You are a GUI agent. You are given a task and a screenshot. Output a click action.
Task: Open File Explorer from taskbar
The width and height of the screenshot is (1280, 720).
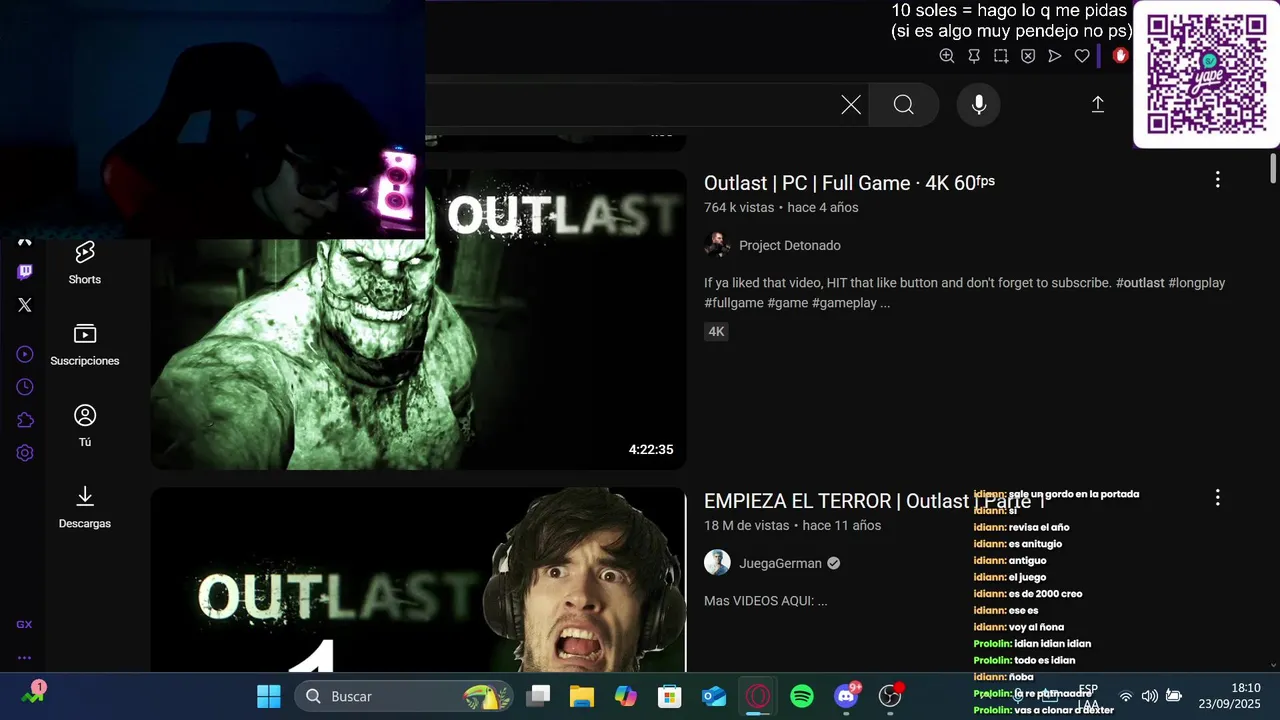click(582, 696)
